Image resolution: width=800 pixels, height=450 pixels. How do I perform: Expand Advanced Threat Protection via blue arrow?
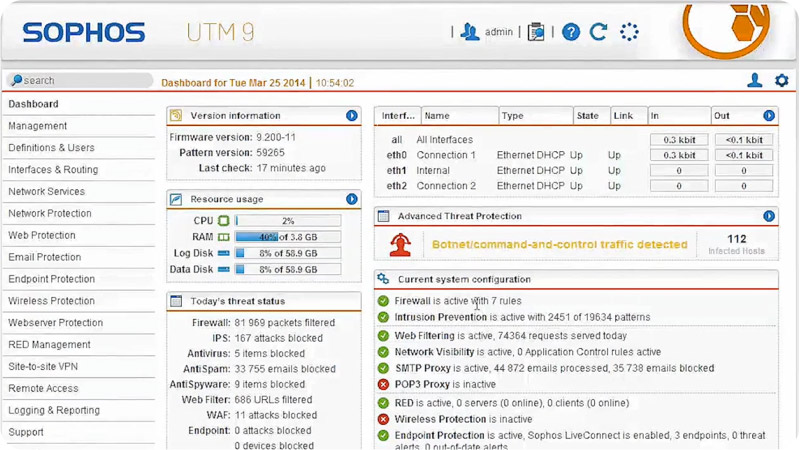769,216
